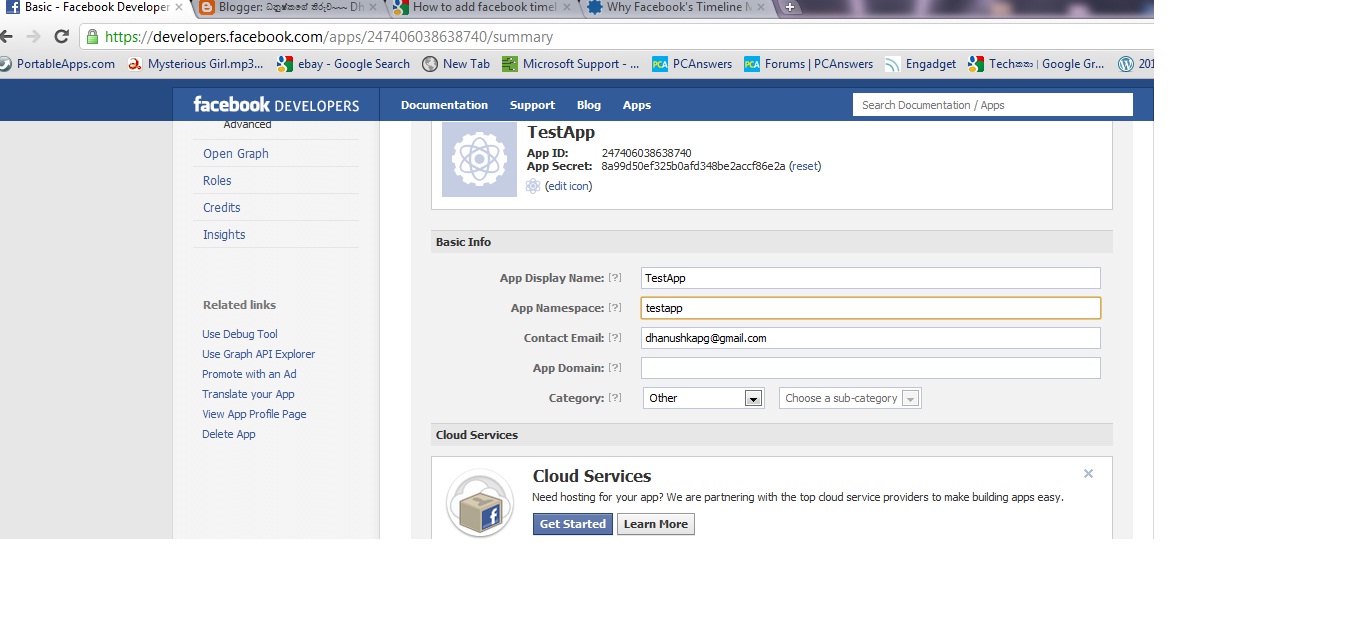Viewport: 1360px width, 624px height.
Task: Click the edit icon link
Action: point(568,186)
